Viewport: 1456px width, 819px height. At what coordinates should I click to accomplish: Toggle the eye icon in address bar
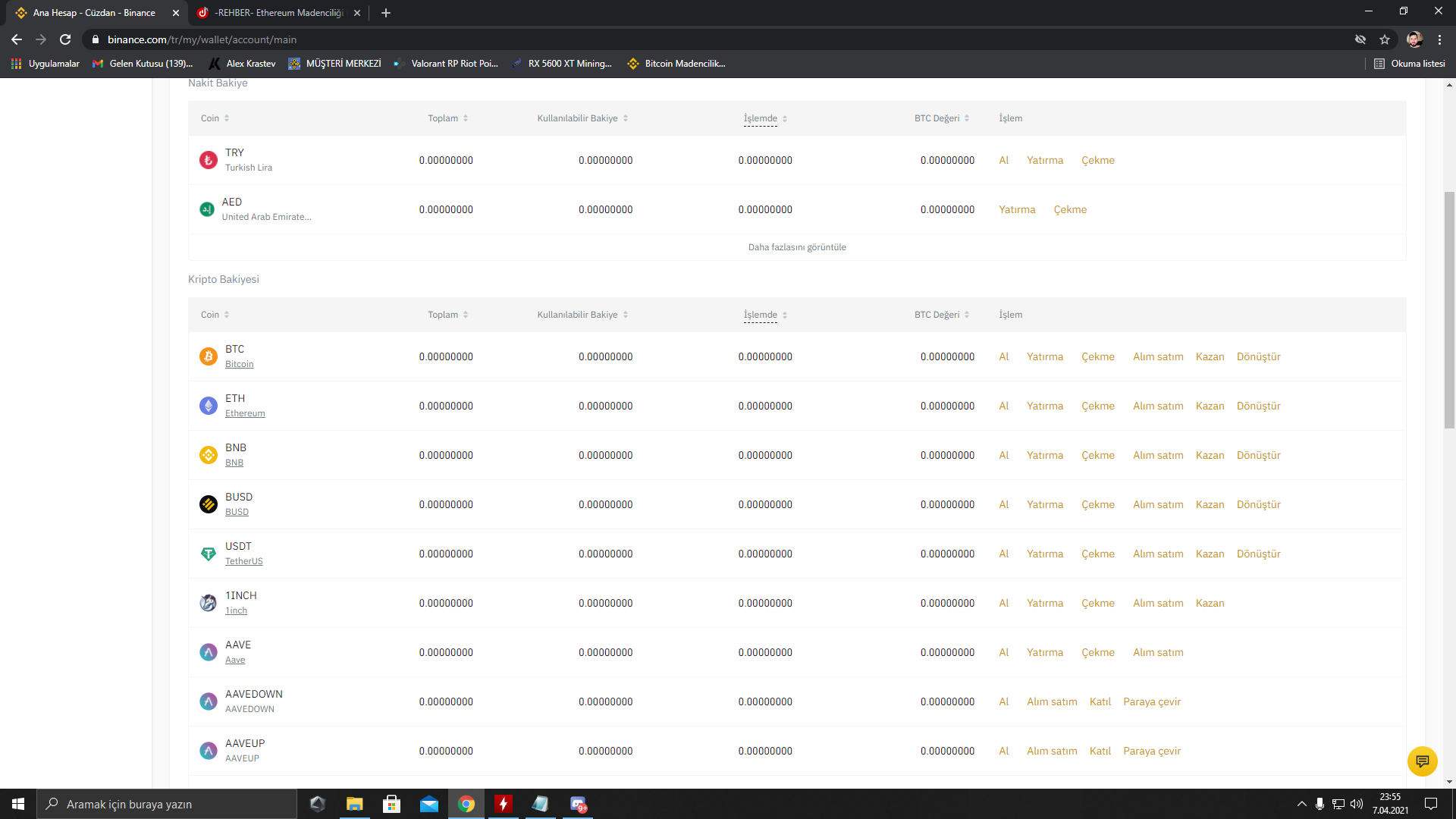coord(1360,39)
